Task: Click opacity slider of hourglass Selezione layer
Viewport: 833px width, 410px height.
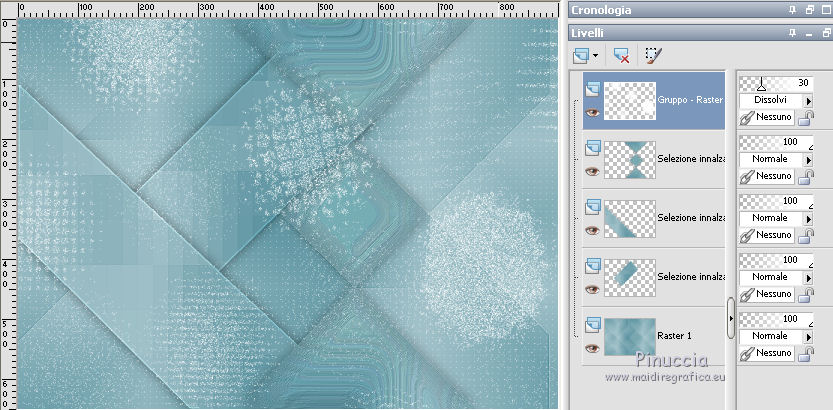Action: 776,142
